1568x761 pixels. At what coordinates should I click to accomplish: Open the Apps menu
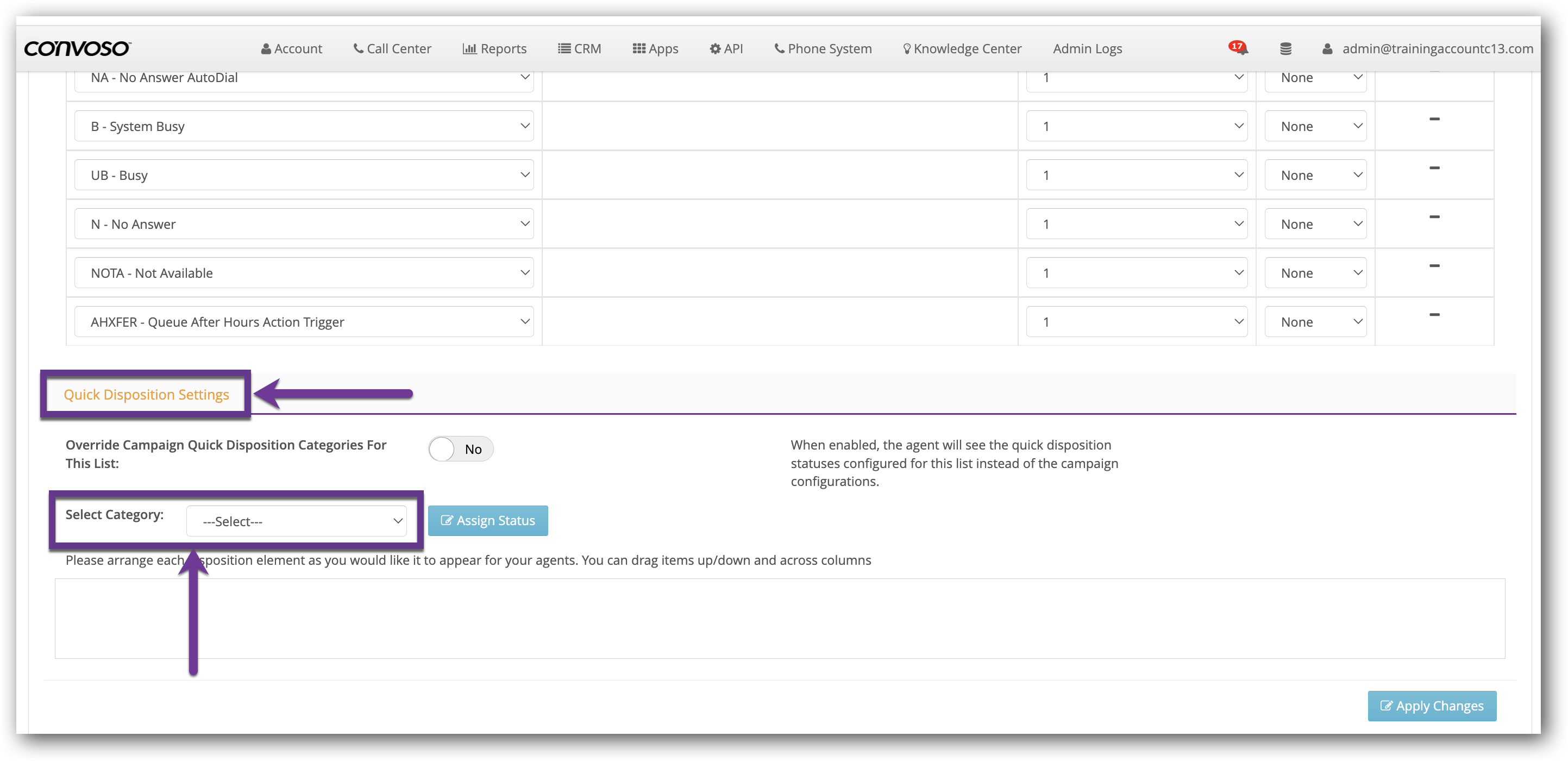tap(656, 49)
